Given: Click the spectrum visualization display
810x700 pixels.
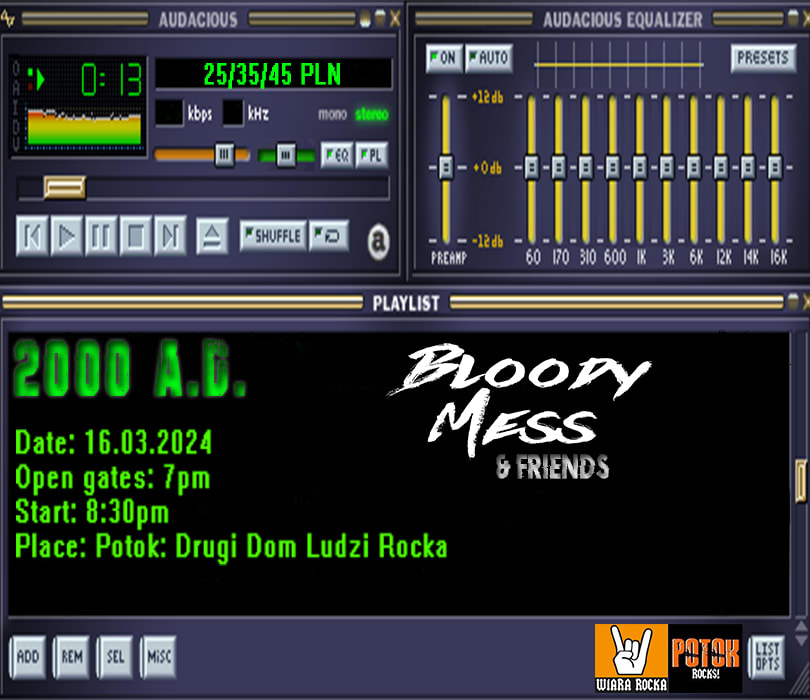Looking at the screenshot, I should click(x=84, y=127).
